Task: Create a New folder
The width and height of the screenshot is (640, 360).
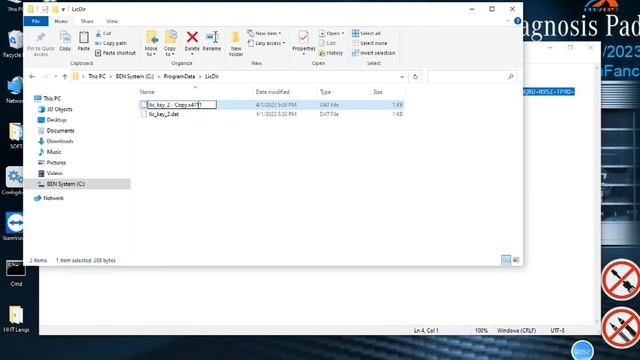Action: pyautogui.click(x=236, y=43)
